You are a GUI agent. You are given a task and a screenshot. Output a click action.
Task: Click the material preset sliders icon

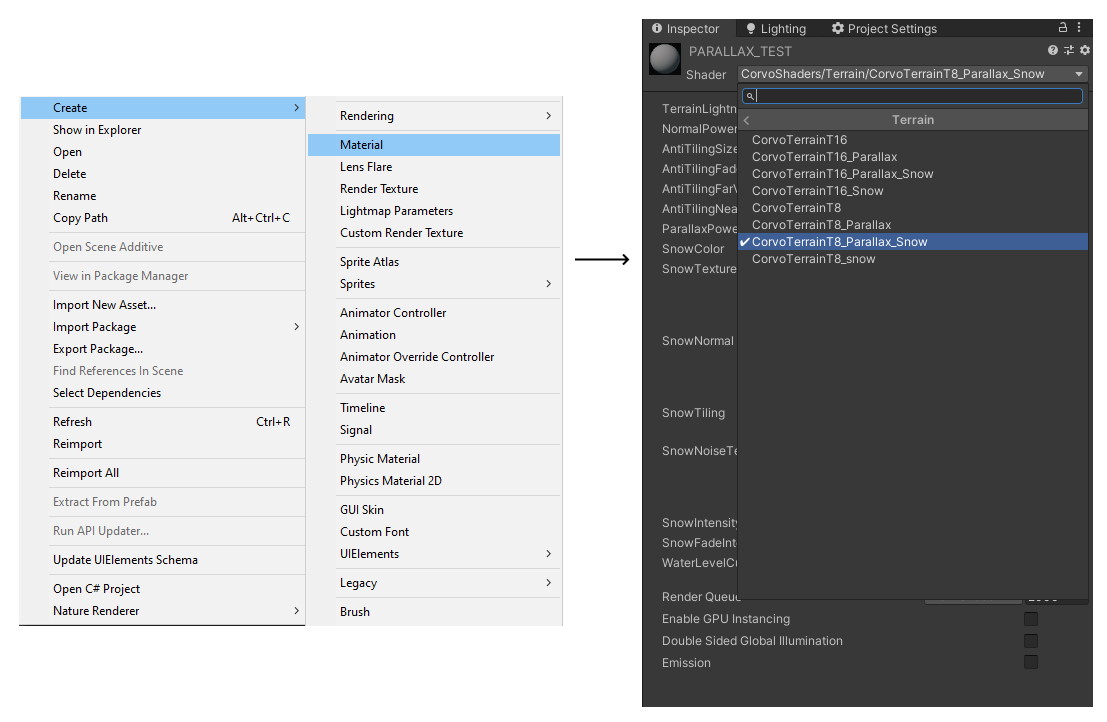[1069, 50]
